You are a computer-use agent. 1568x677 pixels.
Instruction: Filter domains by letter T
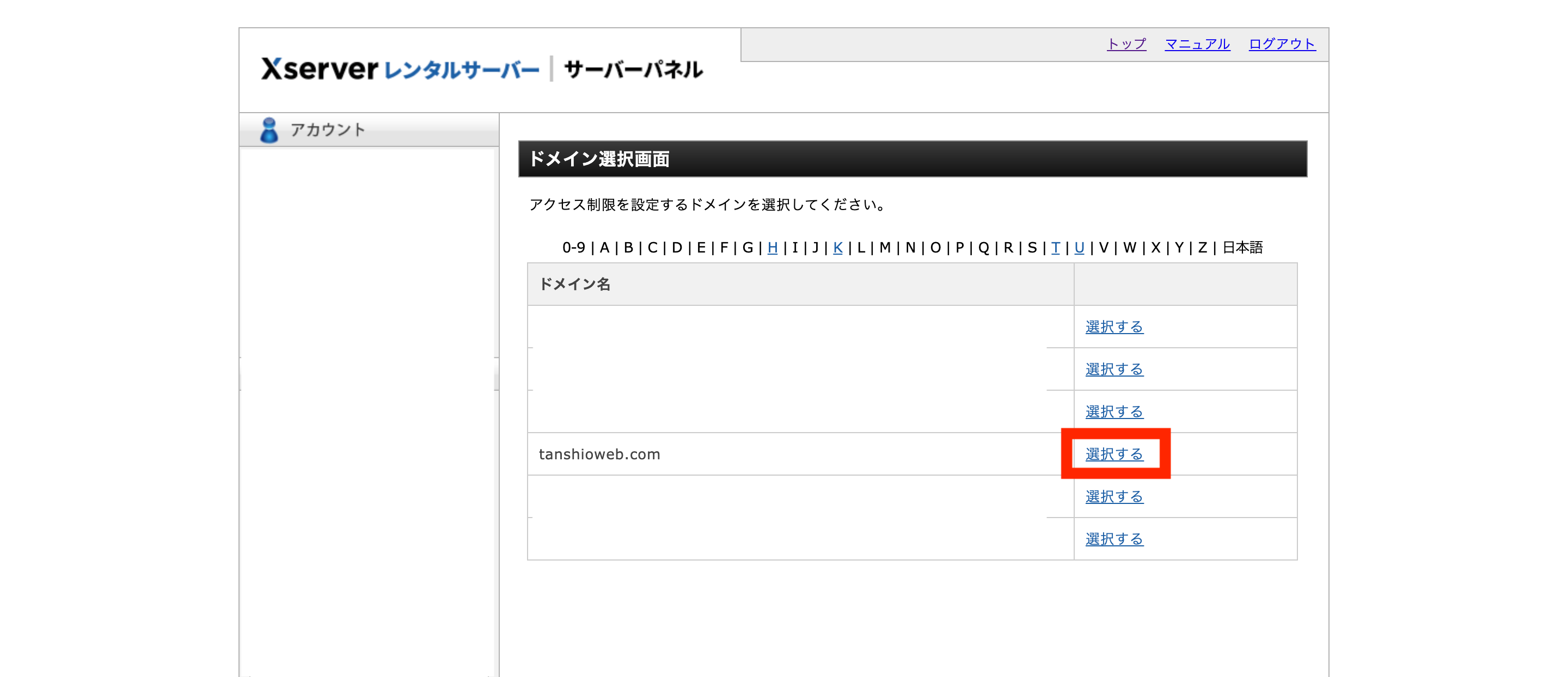pyautogui.click(x=1055, y=248)
